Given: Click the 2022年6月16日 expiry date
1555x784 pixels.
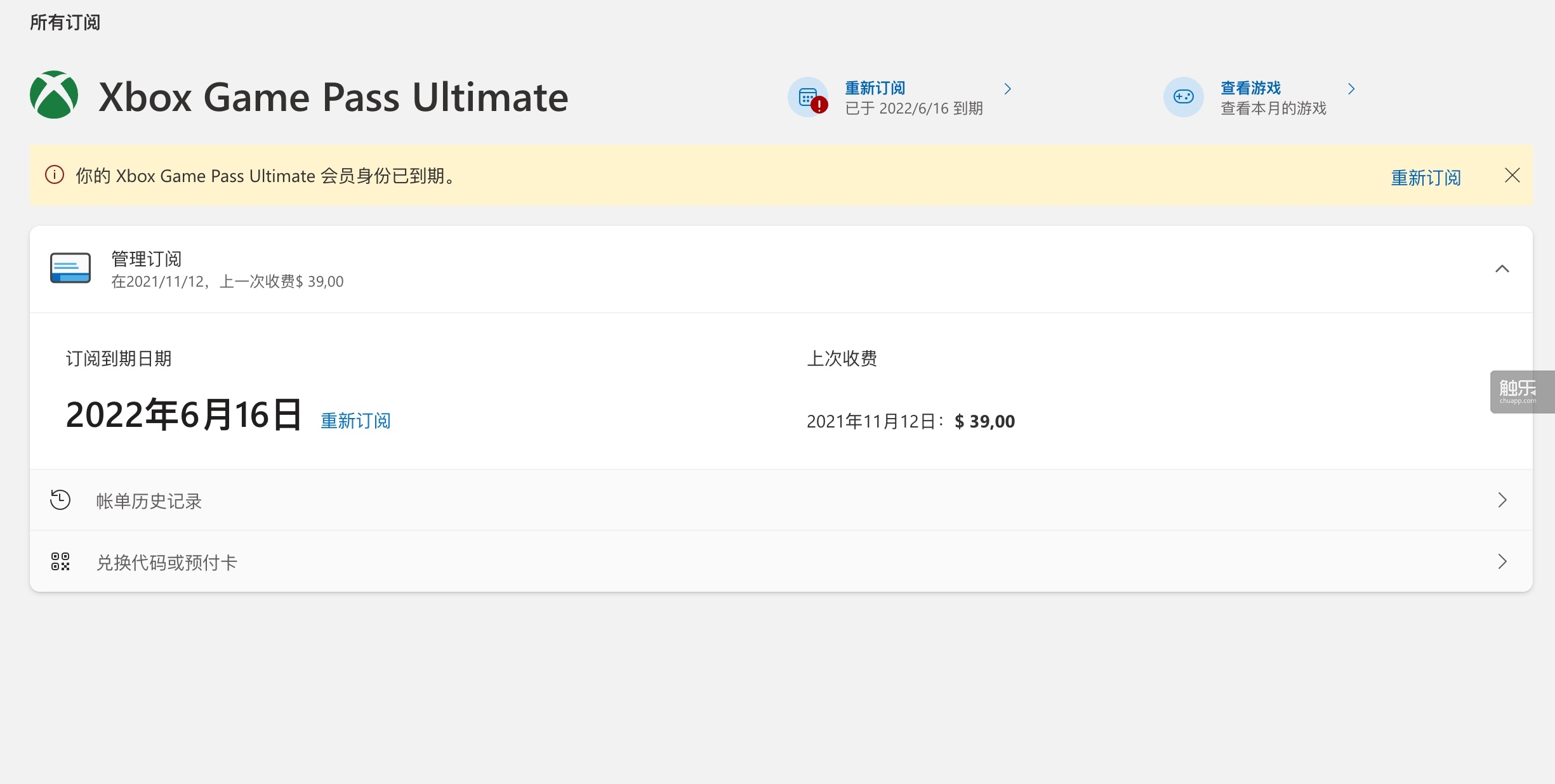Looking at the screenshot, I should [x=183, y=415].
